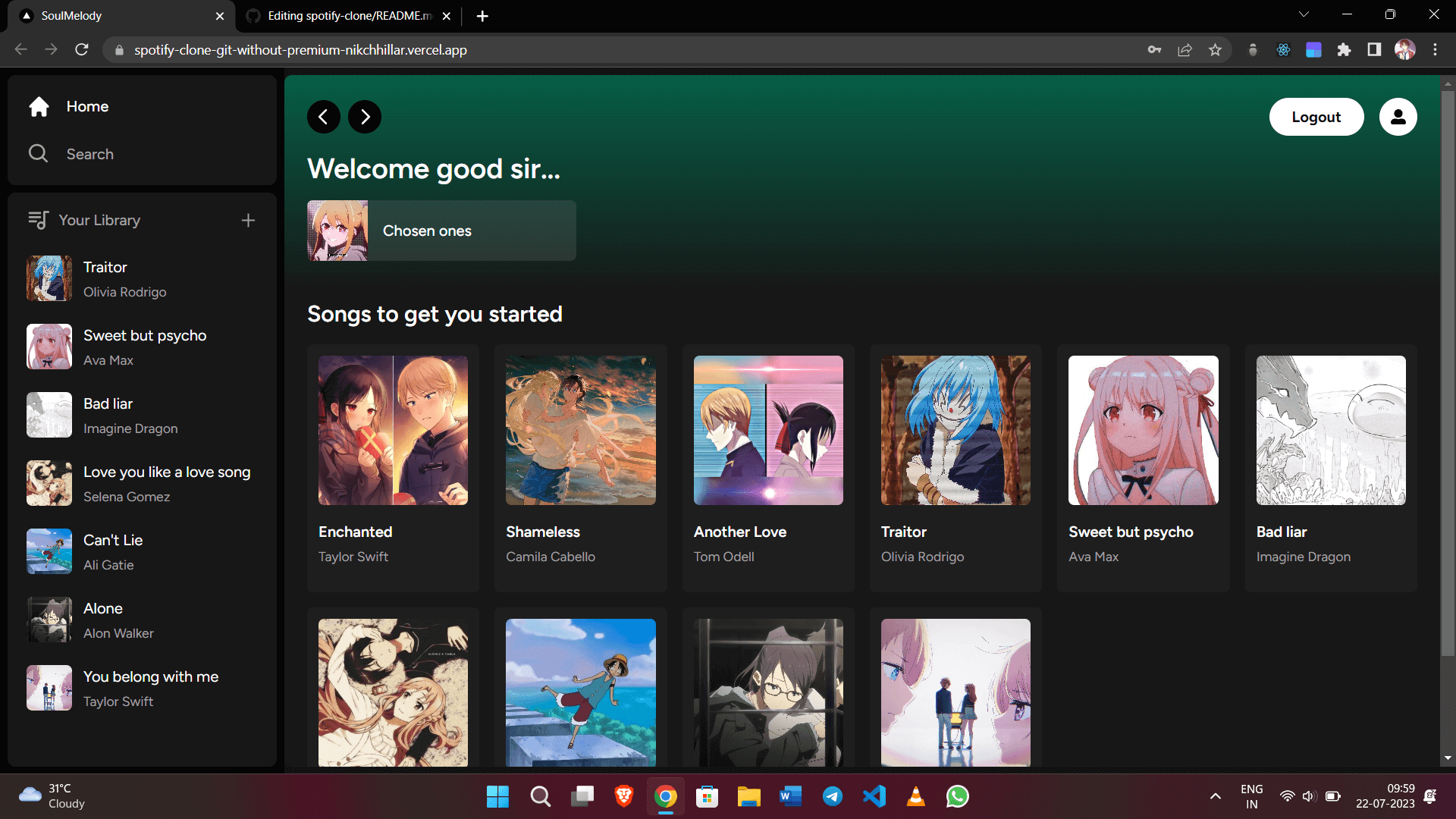
Task: Expand the tab search dropdown arrow
Action: (1304, 14)
